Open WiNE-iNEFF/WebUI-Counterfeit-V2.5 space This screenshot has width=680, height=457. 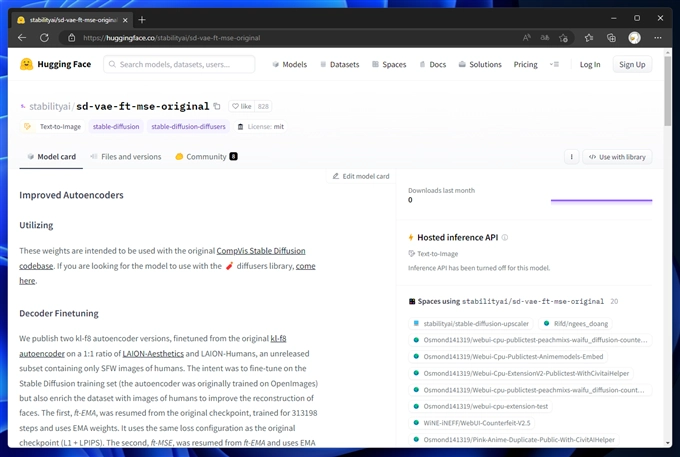click(472, 423)
